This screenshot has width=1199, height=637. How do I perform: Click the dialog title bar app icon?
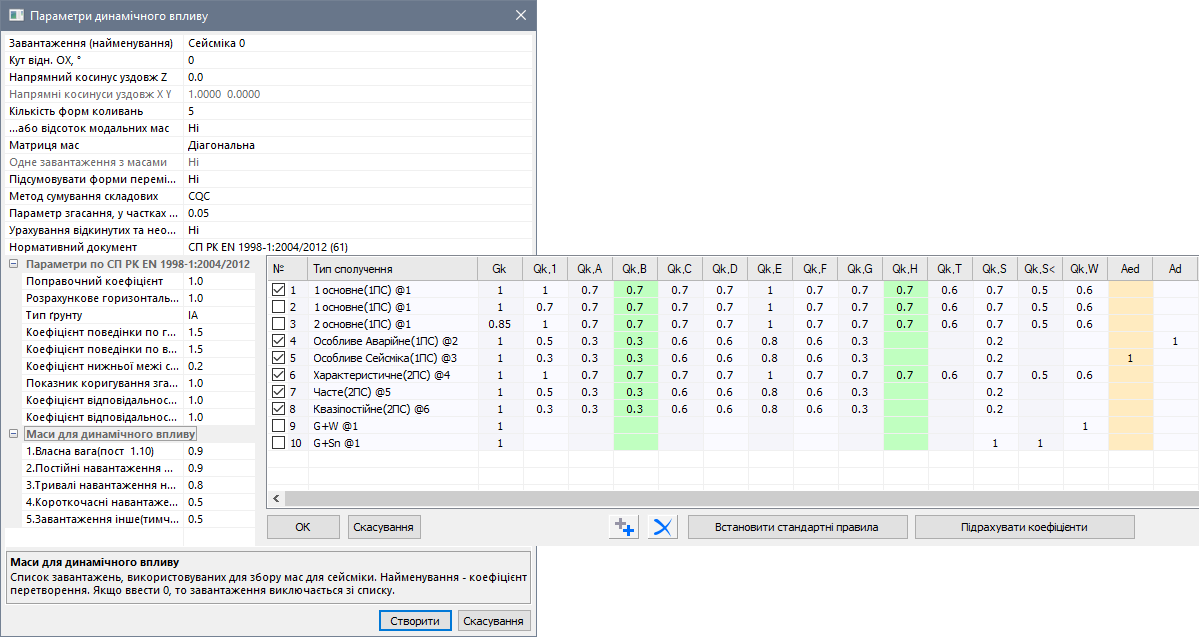click(16, 16)
